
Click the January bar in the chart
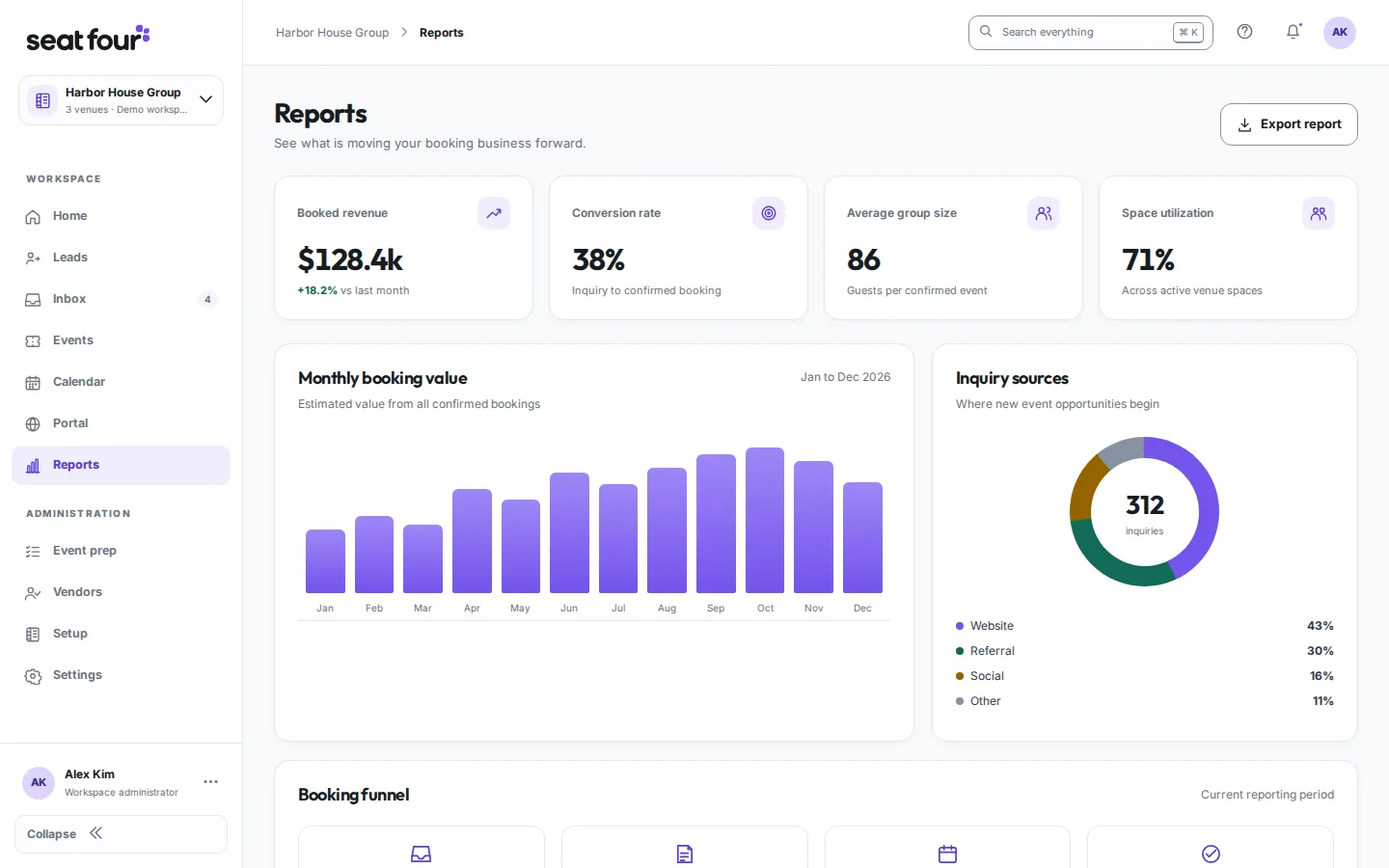325,561
